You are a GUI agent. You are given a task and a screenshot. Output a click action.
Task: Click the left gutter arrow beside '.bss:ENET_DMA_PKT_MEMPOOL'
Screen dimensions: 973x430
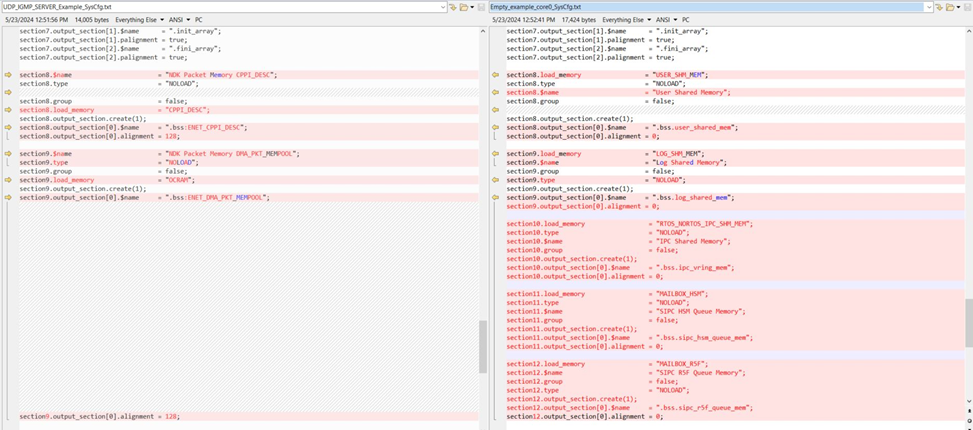[8, 197]
